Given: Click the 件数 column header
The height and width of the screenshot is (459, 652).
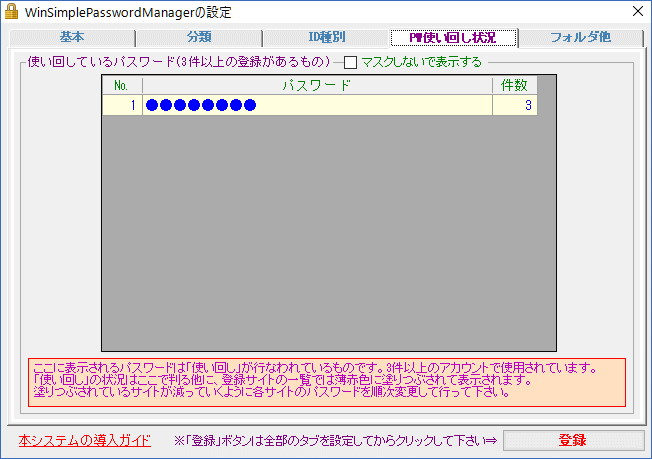Looking at the screenshot, I should pos(515,85).
